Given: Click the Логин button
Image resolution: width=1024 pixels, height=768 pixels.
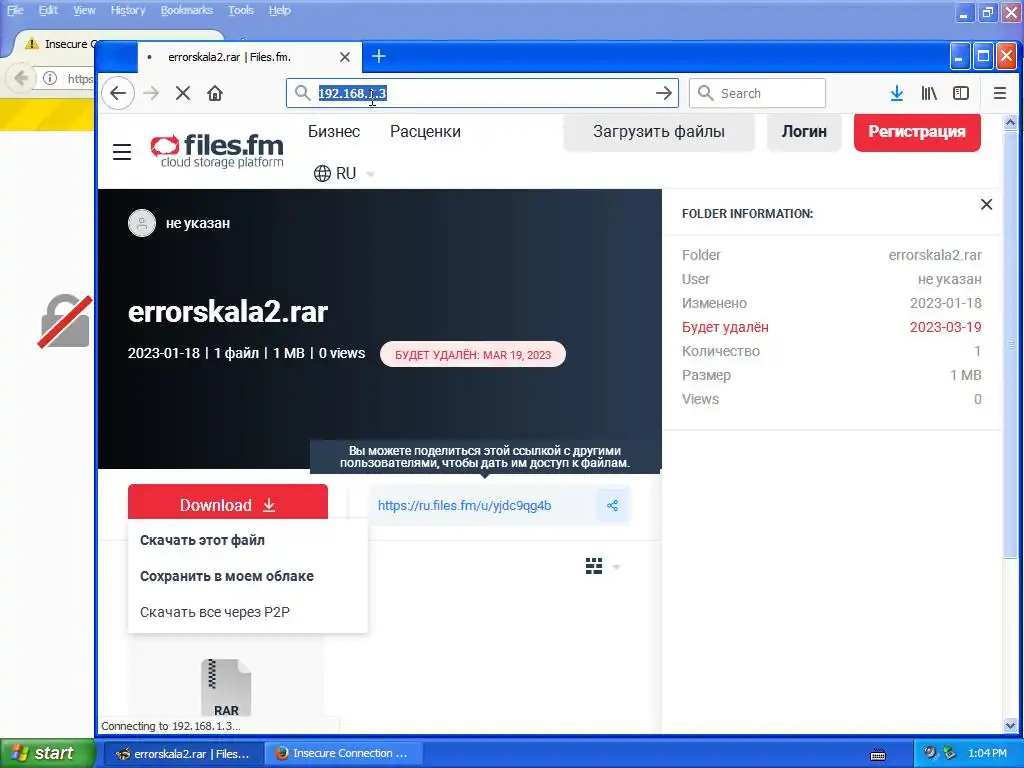Looking at the screenshot, I should click(804, 132).
